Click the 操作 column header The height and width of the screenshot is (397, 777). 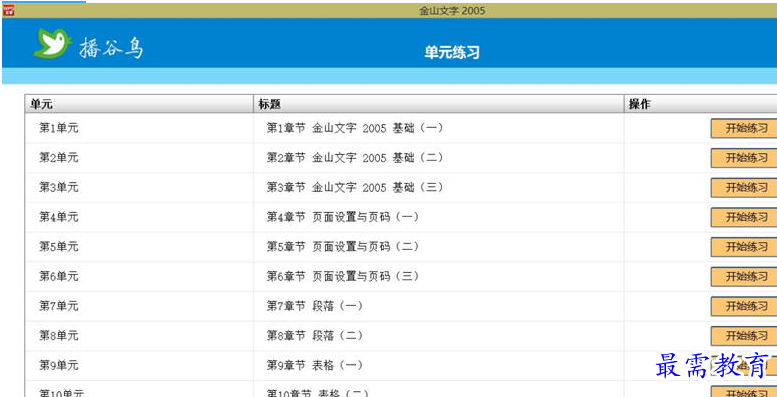pyautogui.click(x=700, y=104)
